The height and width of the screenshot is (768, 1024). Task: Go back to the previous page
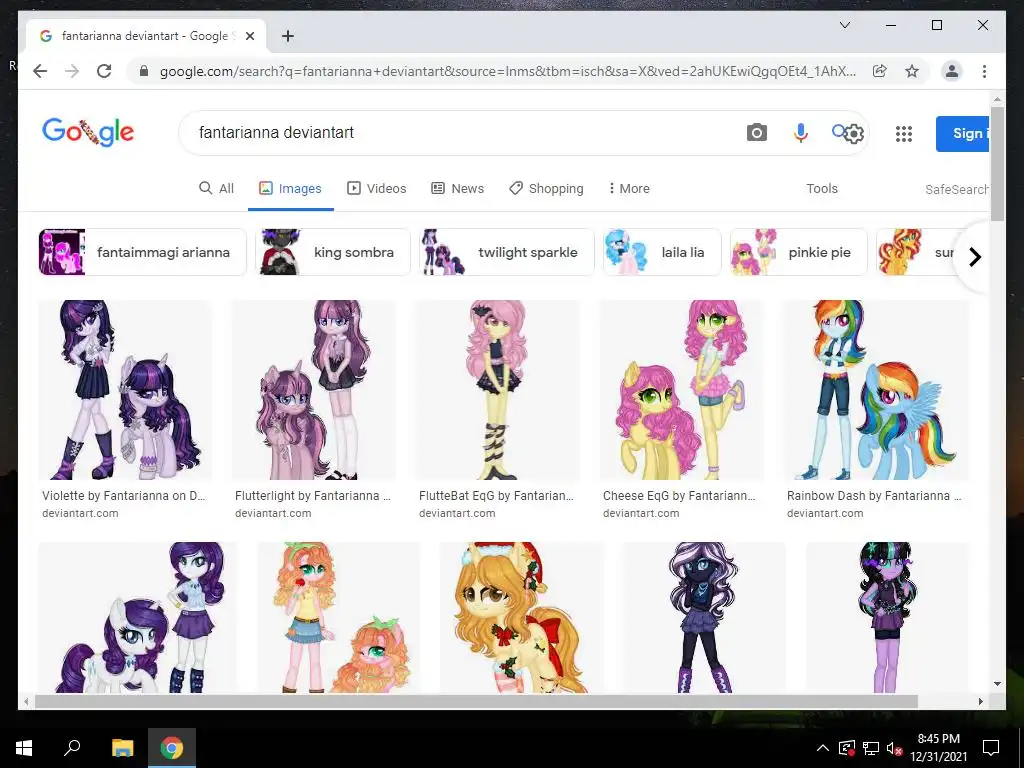[x=40, y=71]
